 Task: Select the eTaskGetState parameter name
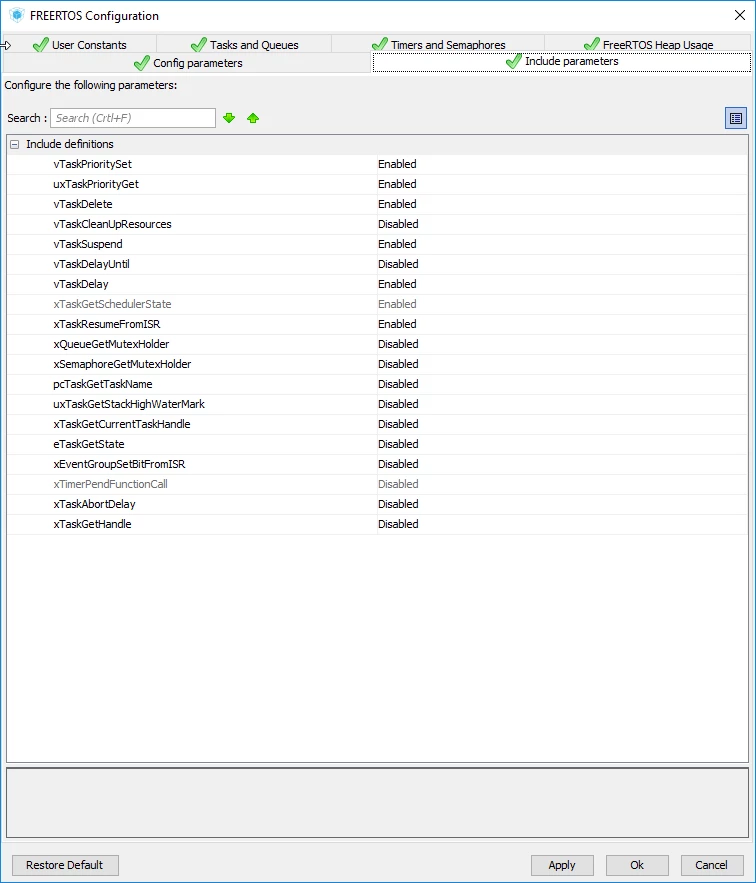click(x=88, y=444)
